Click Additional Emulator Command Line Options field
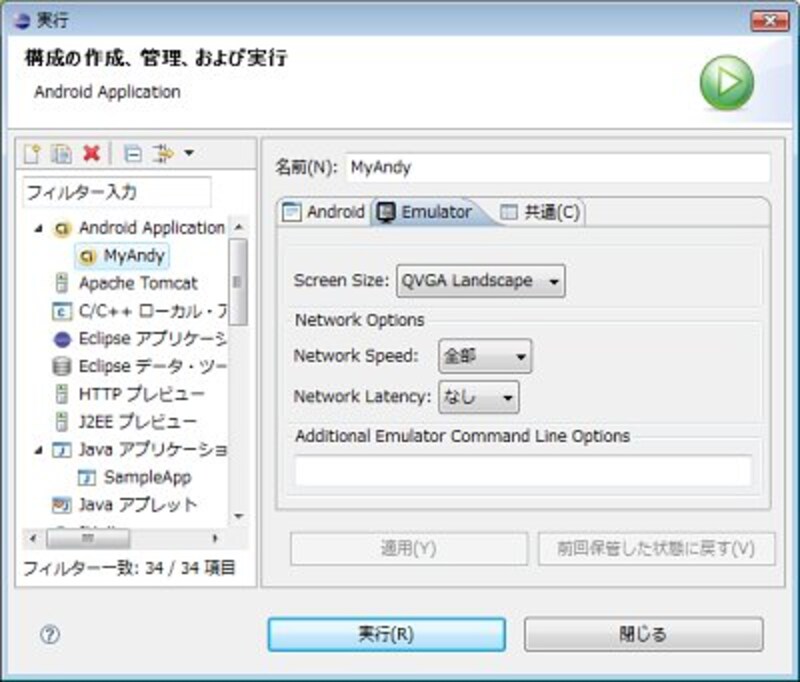The height and width of the screenshot is (682, 800). 523,471
